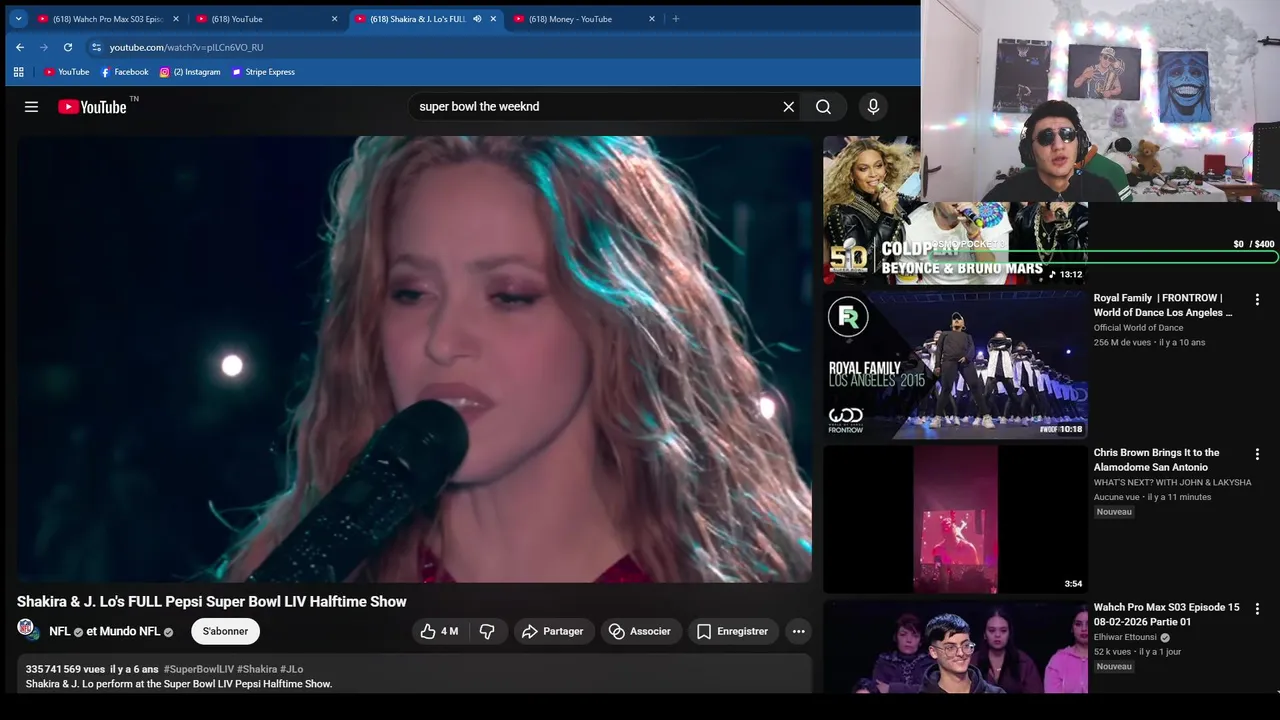This screenshot has width=1280, height=720.
Task: Open the Wahch Pro Max S03 Episode 15 title
Action: 1166,615
